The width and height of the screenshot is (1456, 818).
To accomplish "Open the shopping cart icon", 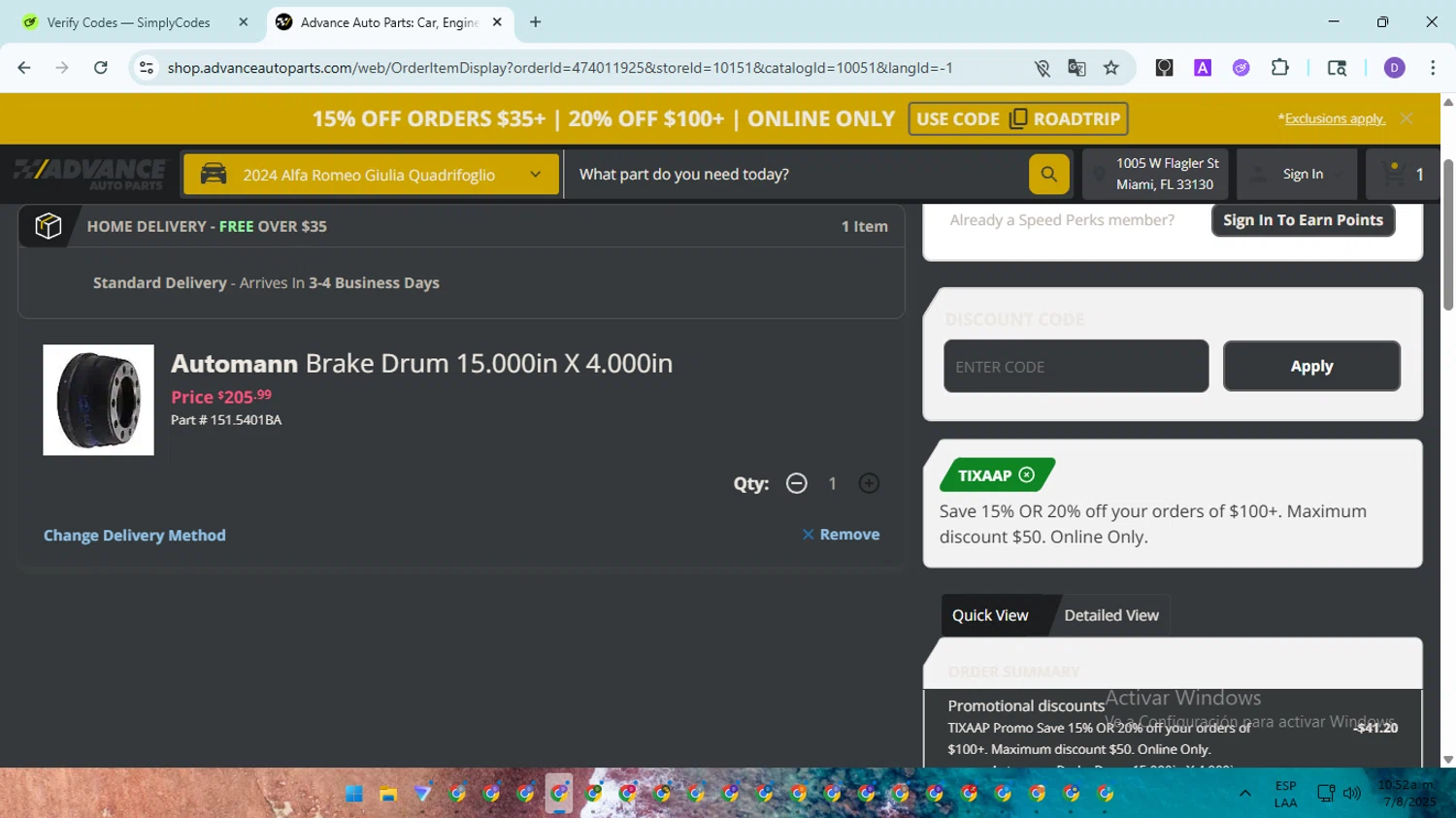I will click(x=1394, y=174).
